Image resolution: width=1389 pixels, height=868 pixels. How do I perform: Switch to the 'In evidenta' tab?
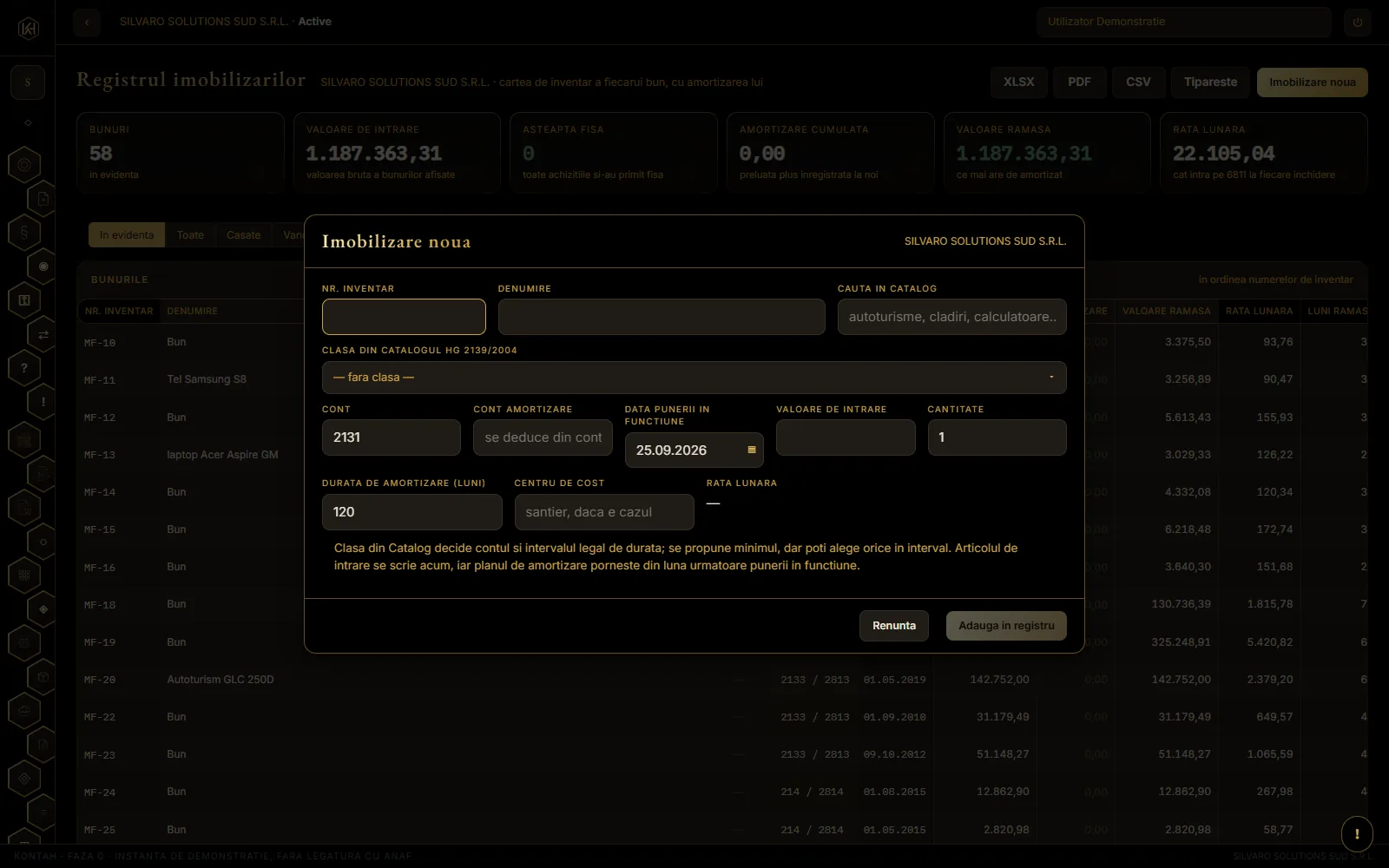[x=127, y=235]
